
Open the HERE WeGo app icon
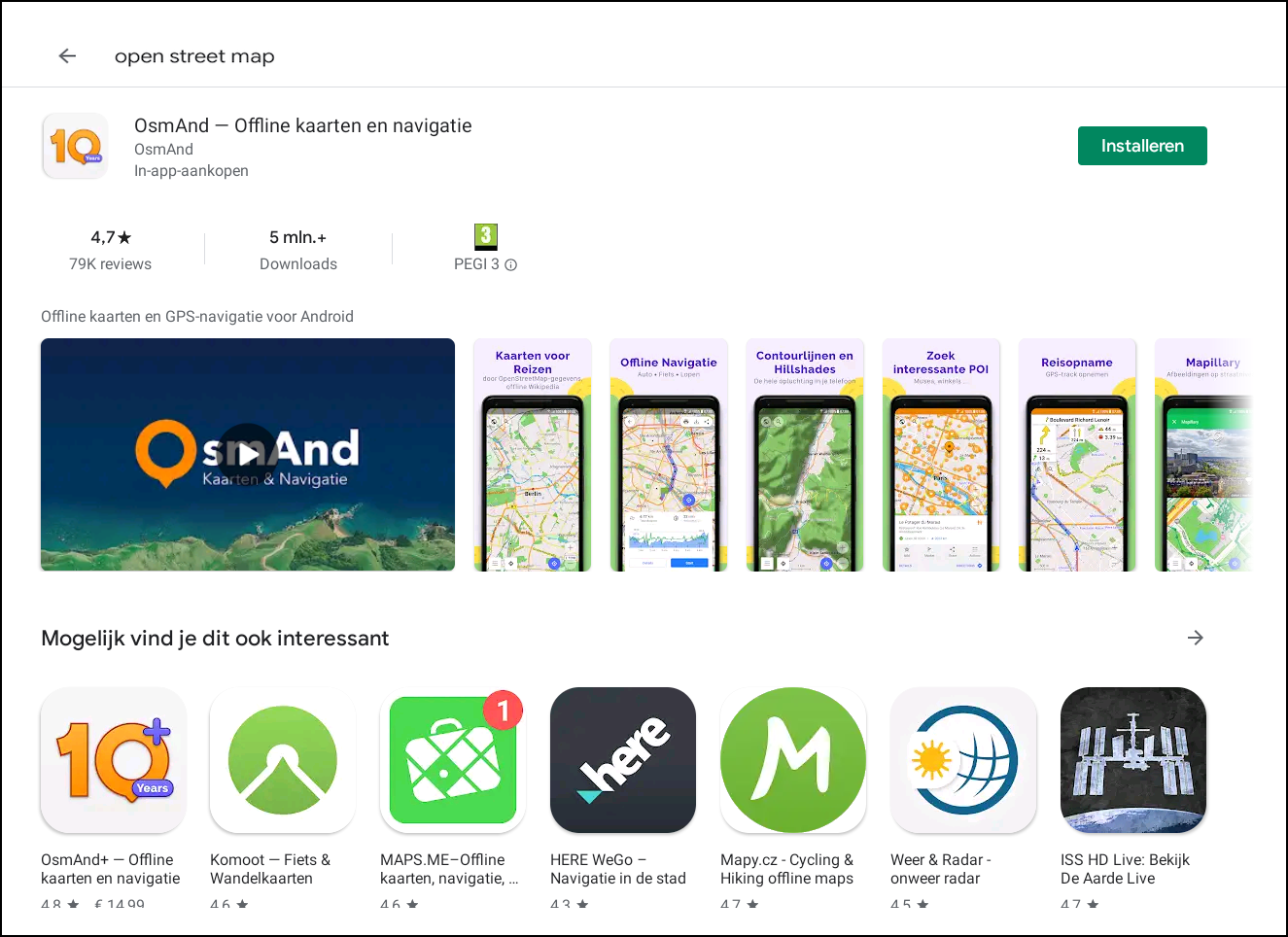(x=623, y=760)
